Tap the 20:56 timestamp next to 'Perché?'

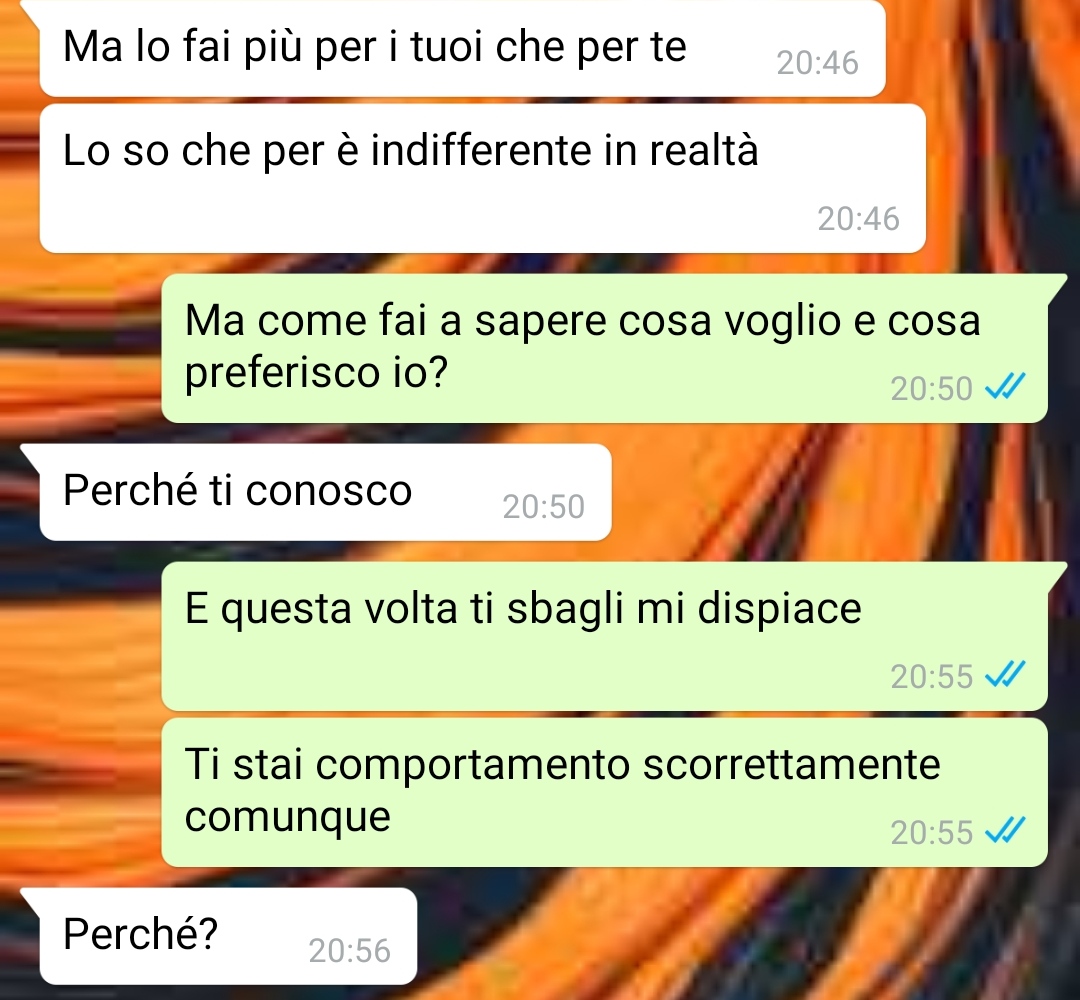(349, 951)
